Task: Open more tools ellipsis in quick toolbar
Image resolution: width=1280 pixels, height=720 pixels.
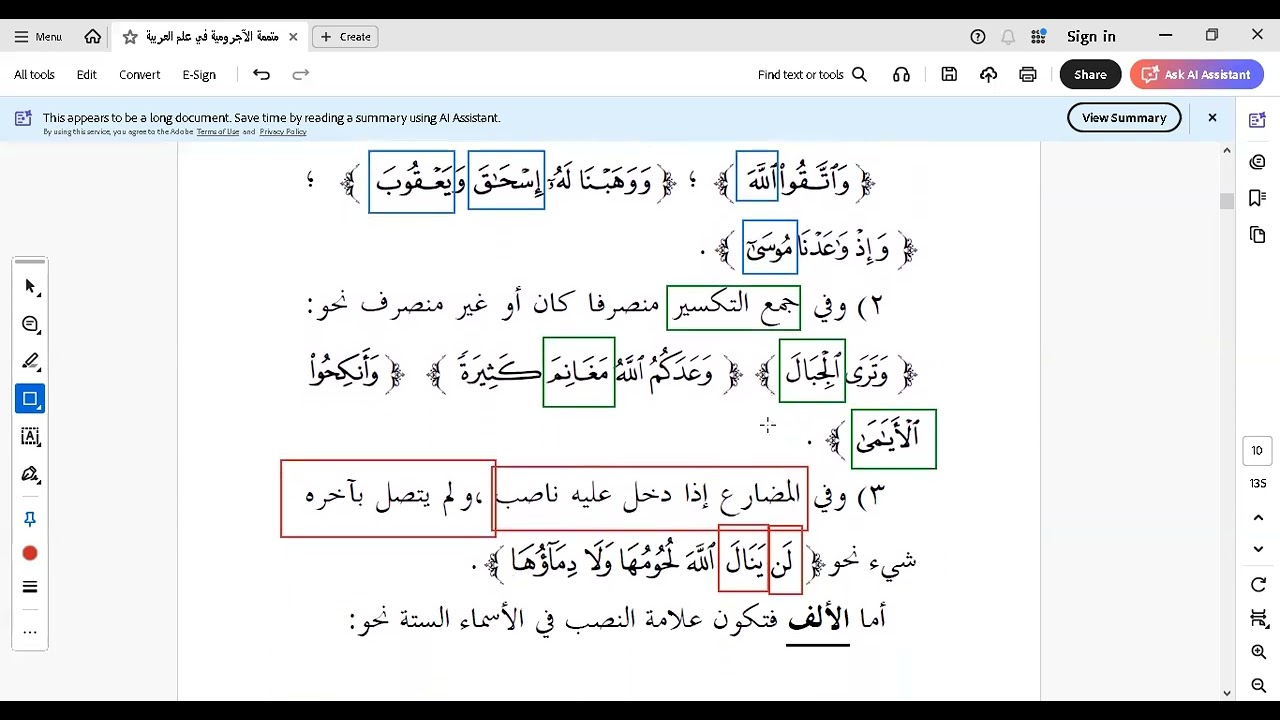Action: coord(30,631)
